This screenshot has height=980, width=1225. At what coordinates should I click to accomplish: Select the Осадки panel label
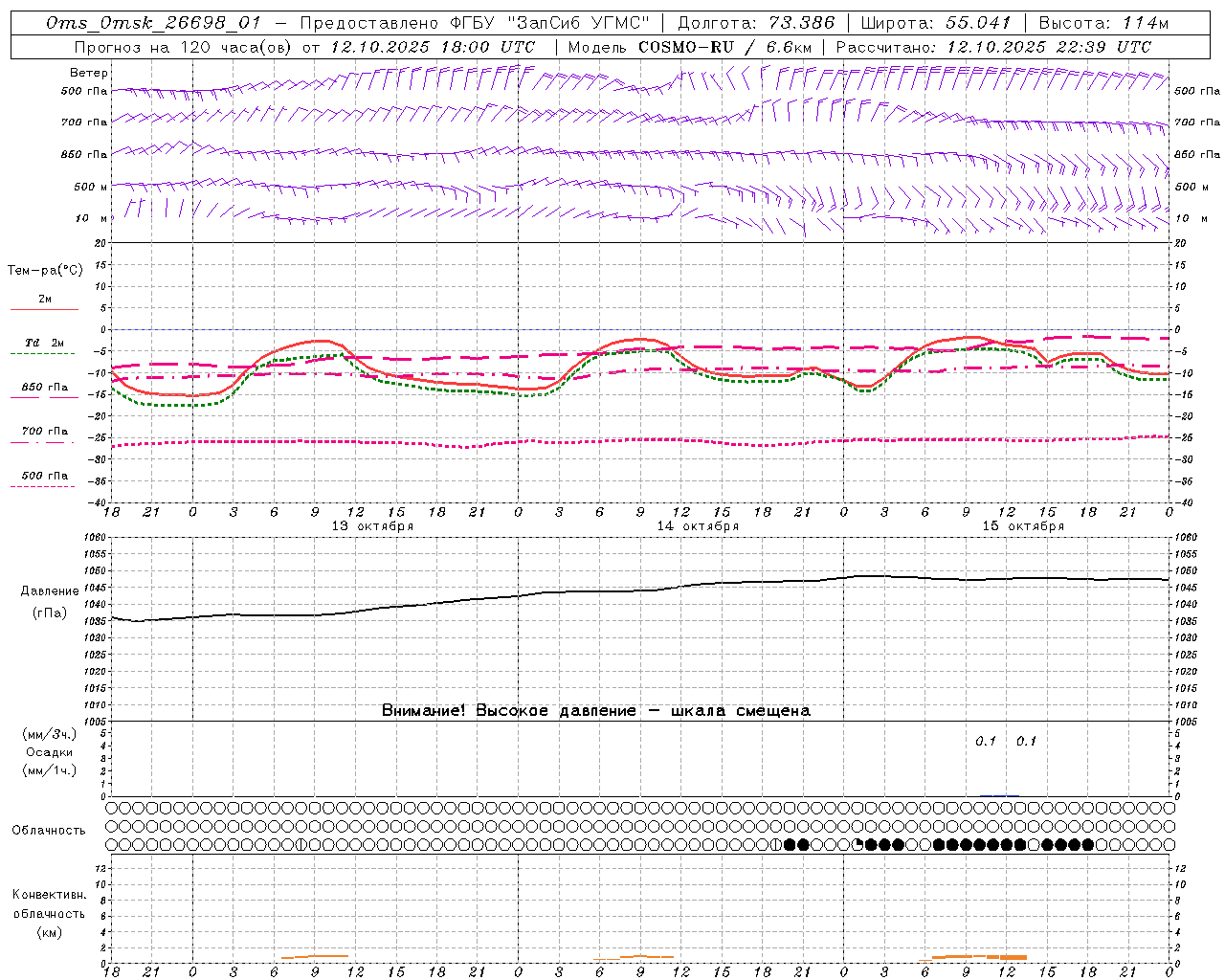click(x=50, y=752)
